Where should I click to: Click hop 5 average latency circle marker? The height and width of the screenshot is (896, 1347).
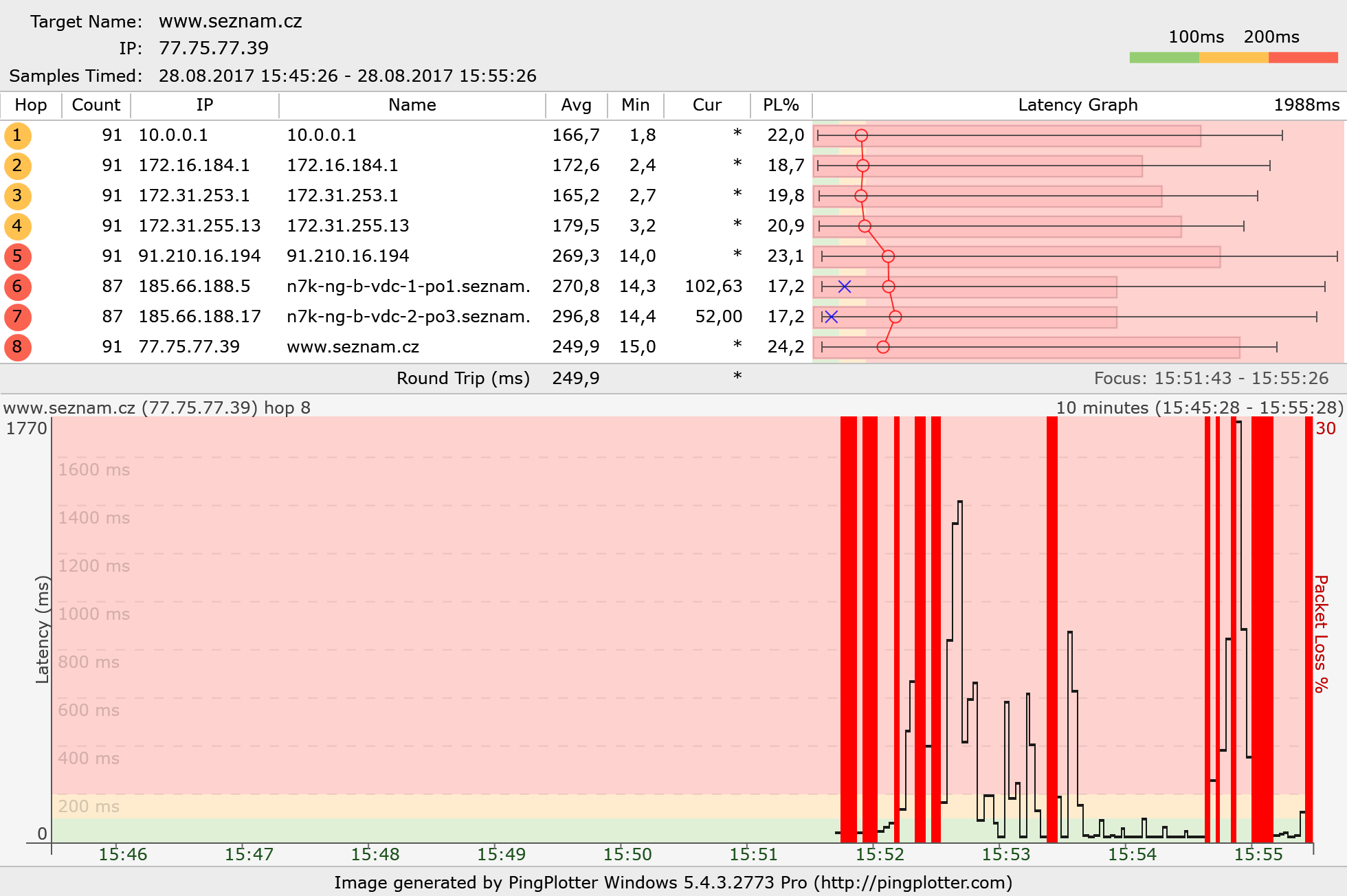(888, 256)
